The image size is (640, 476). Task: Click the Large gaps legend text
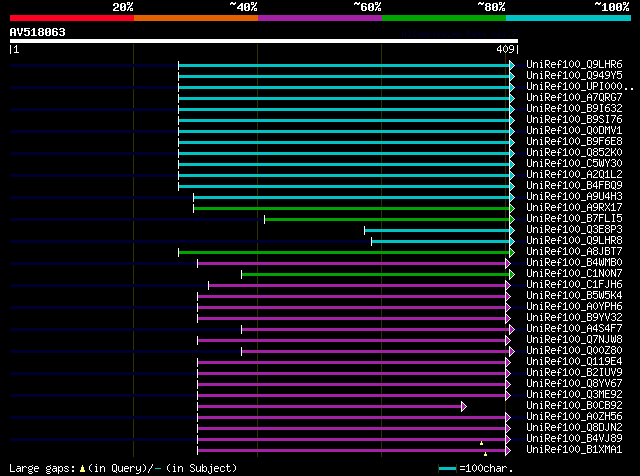(123, 468)
